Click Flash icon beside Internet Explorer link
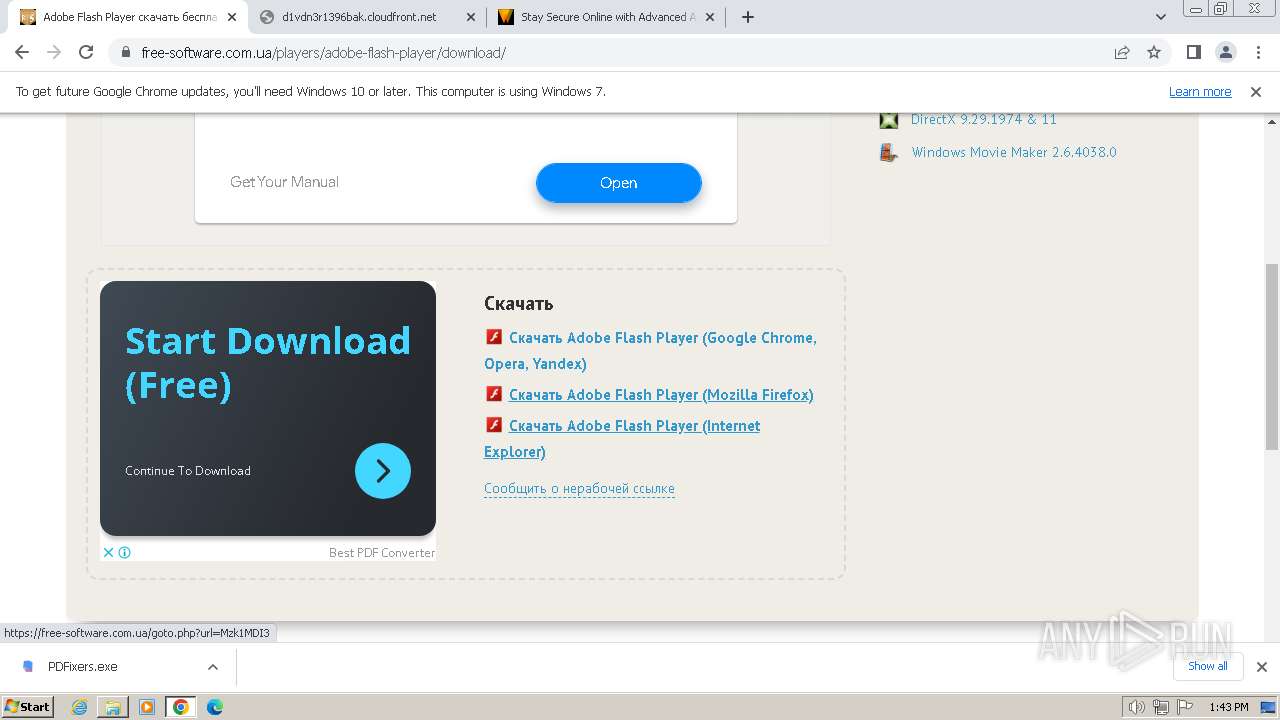The width and height of the screenshot is (1280, 720). 493,425
